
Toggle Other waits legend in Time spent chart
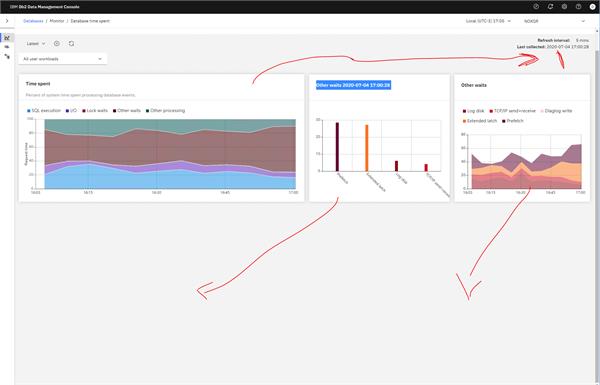coord(127,111)
